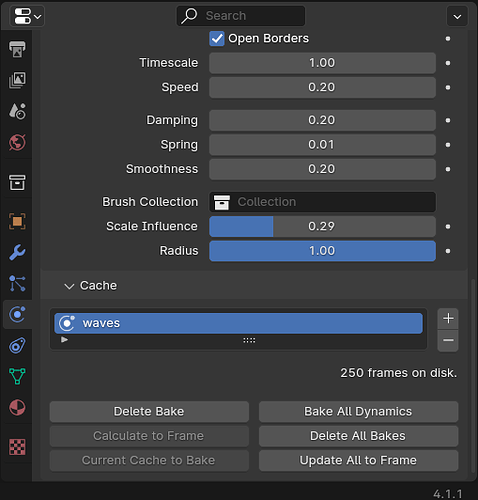Screen dimensions: 478x500
Task: Animate Timescale property dot
Action: 448,63
